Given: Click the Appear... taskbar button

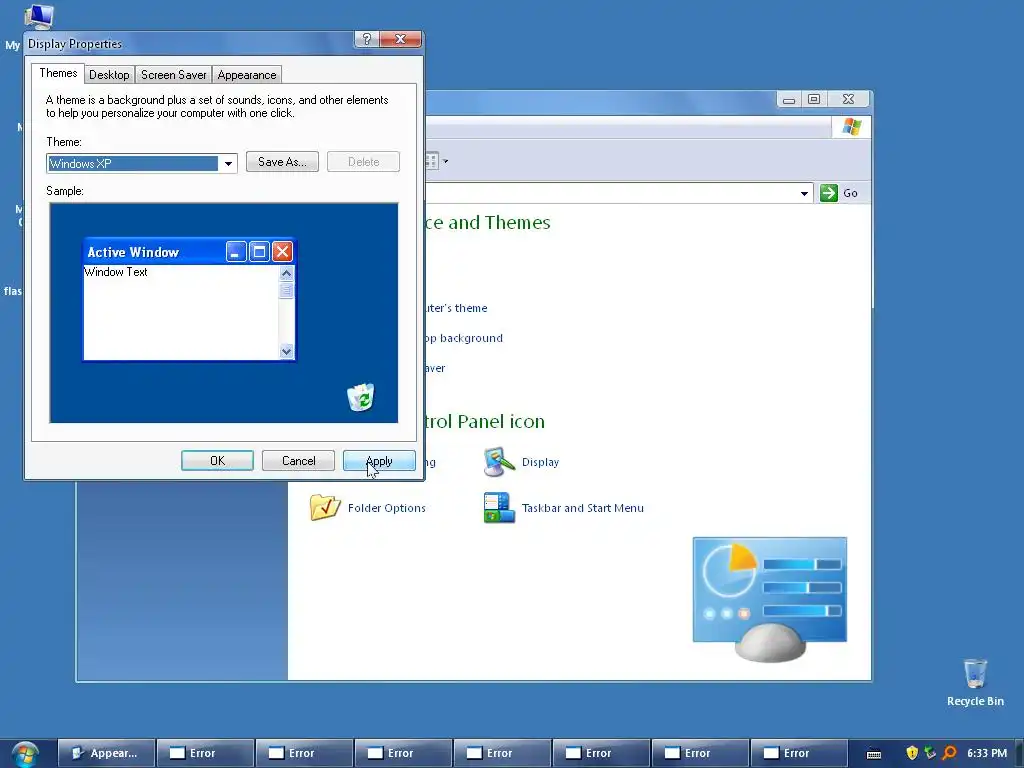Looking at the screenshot, I should tap(106, 754).
